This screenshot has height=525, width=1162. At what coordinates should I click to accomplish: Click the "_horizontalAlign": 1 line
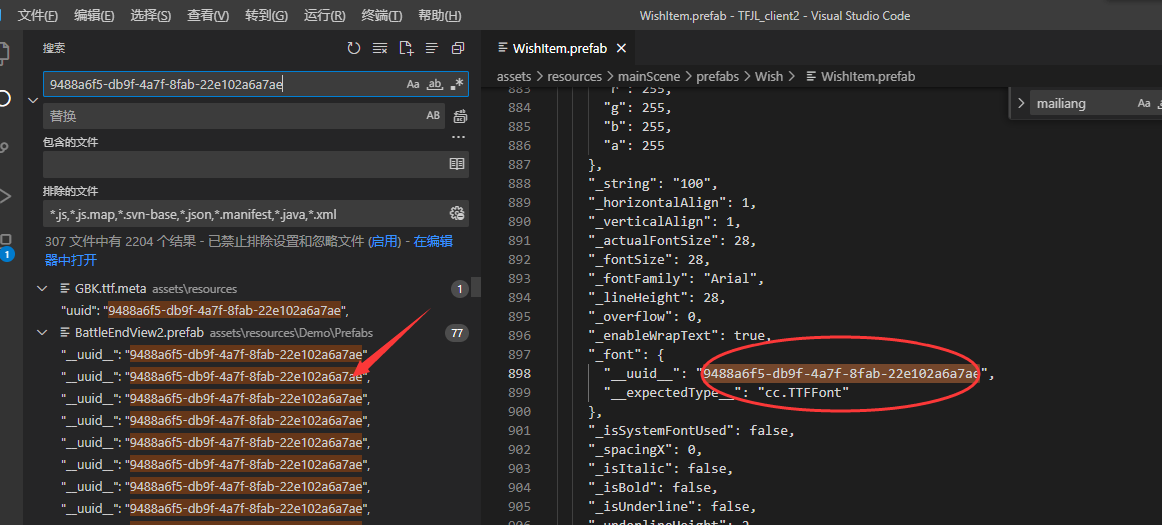[x=672, y=203]
